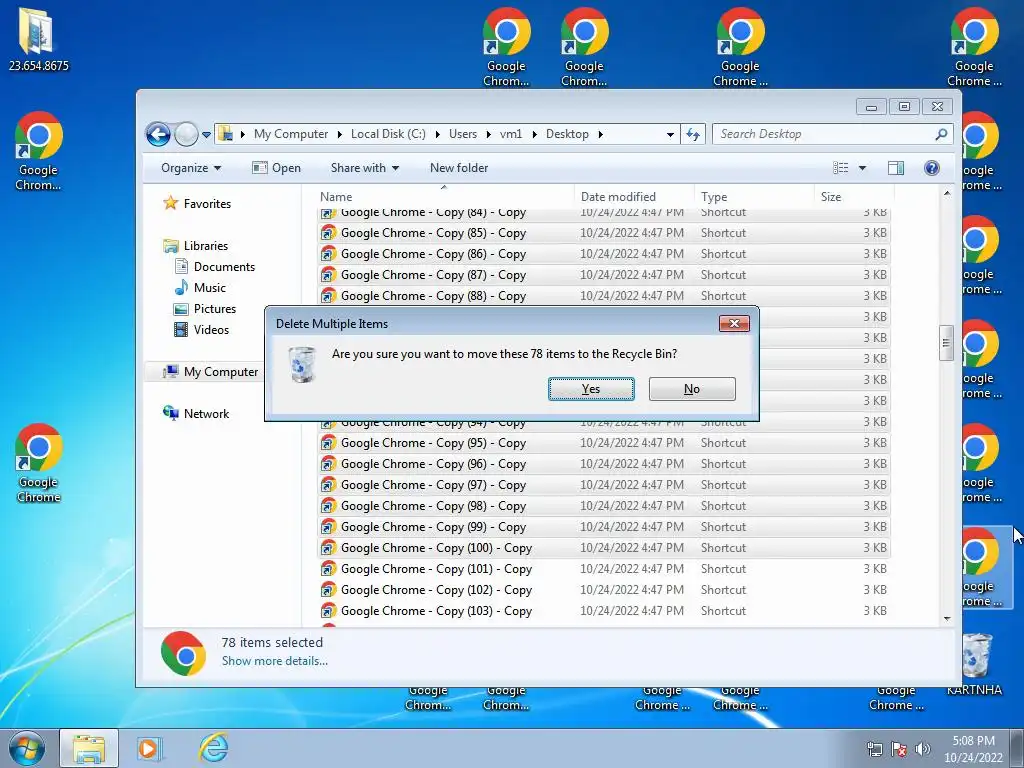The height and width of the screenshot is (768, 1024).
Task: Click Show more details link
Action: pos(274,661)
